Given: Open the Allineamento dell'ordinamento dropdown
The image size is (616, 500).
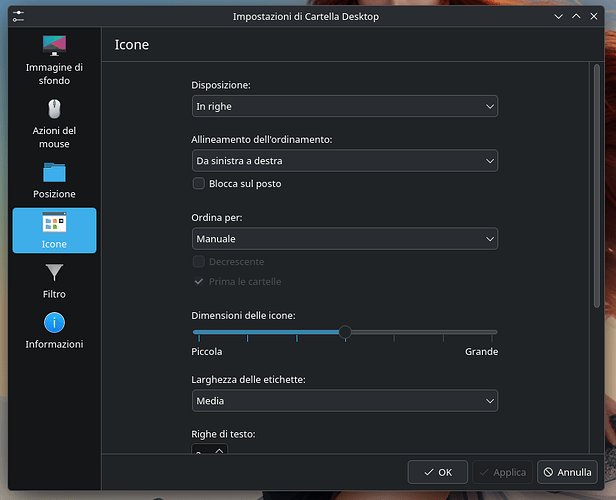Looking at the screenshot, I should coord(345,161).
